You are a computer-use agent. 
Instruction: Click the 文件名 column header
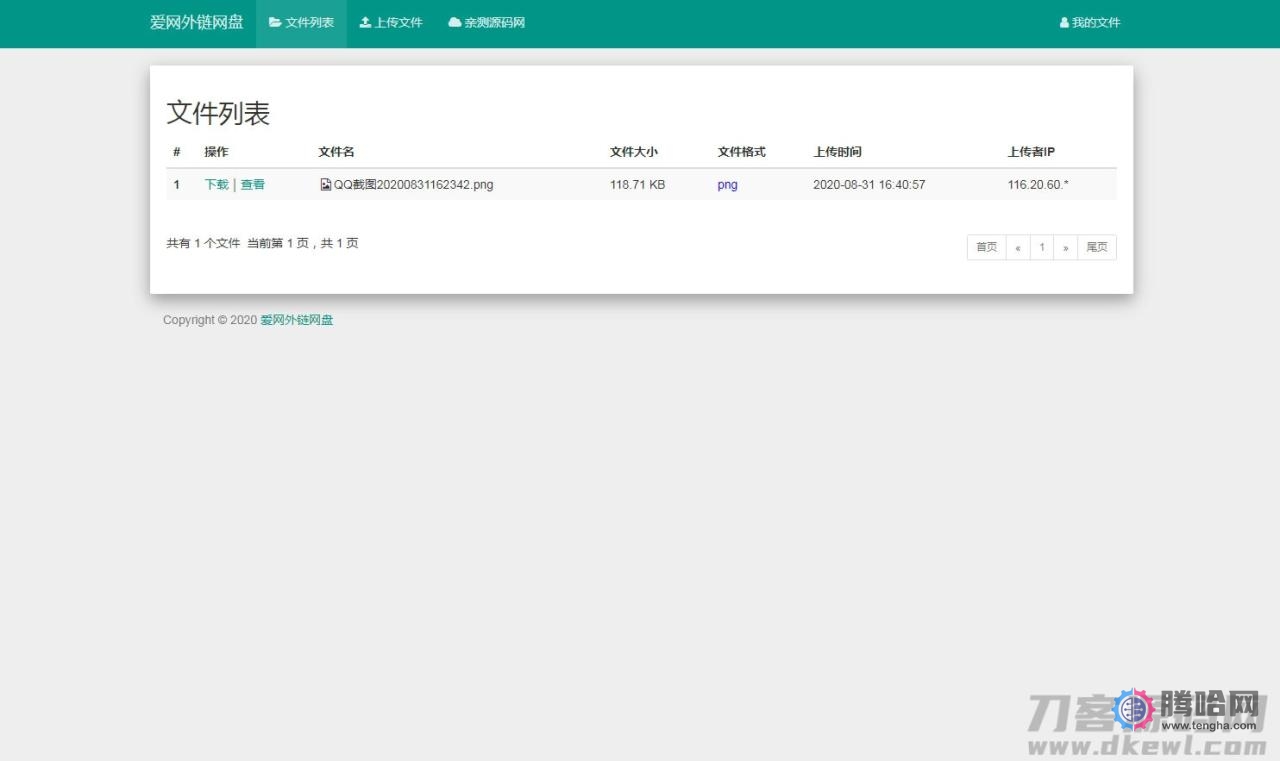336,152
